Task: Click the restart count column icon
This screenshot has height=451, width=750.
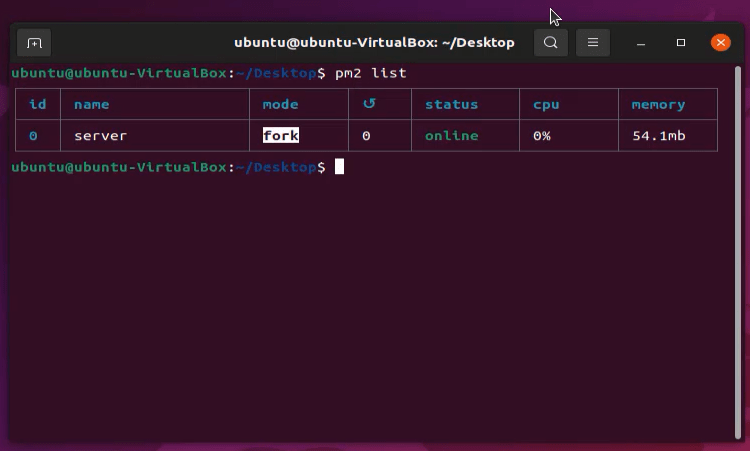Action: [x=369, y=103]
